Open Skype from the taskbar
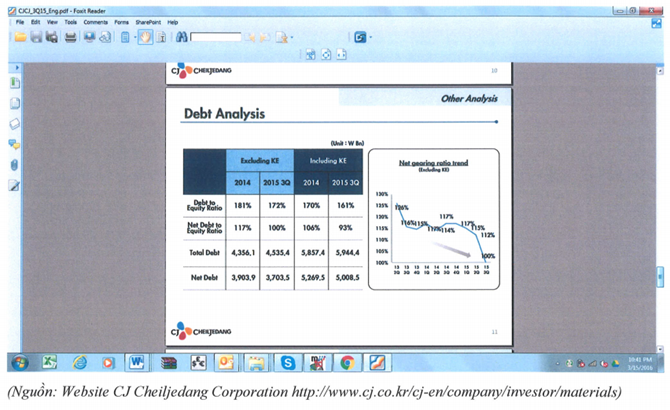 (288, 362)
